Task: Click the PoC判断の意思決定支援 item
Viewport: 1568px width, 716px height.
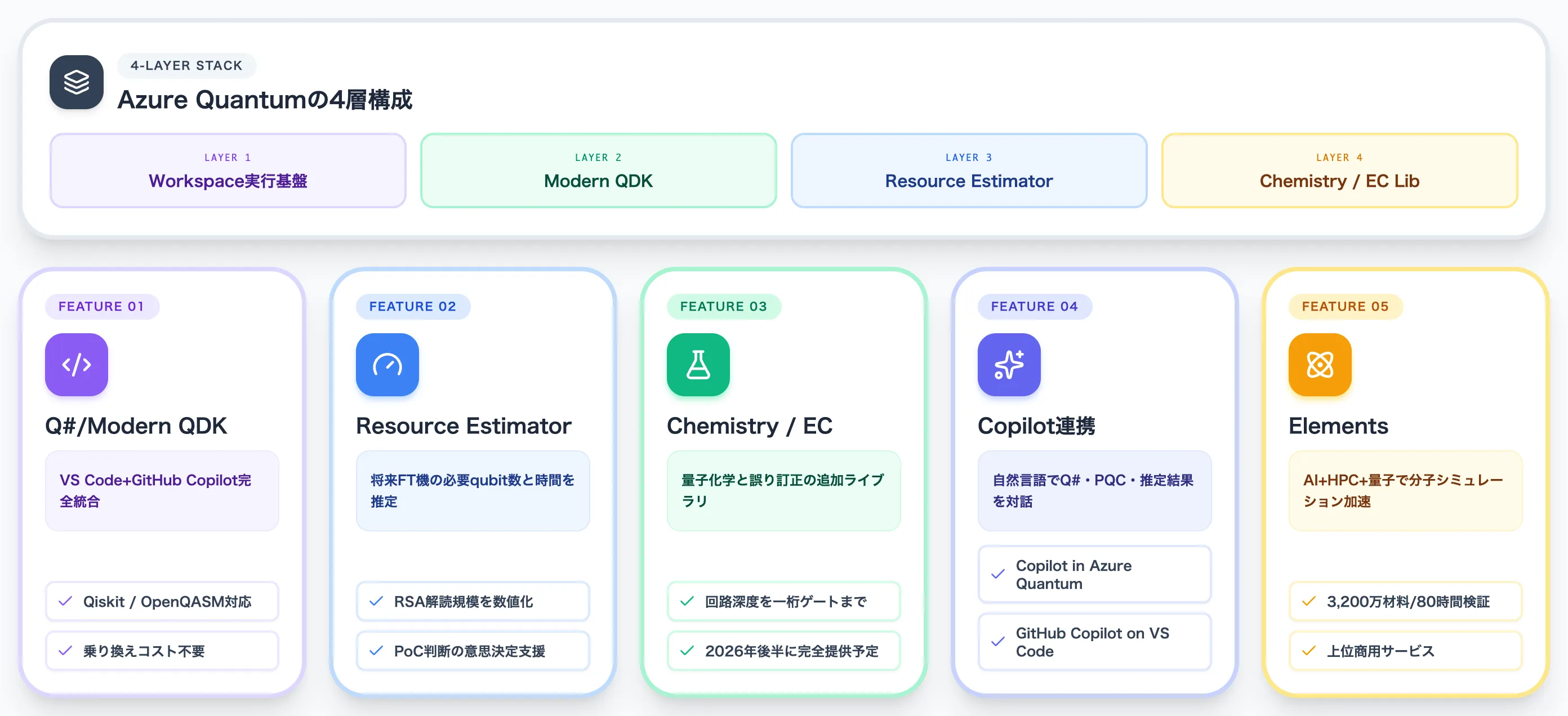Action: [x=473, y=651]
